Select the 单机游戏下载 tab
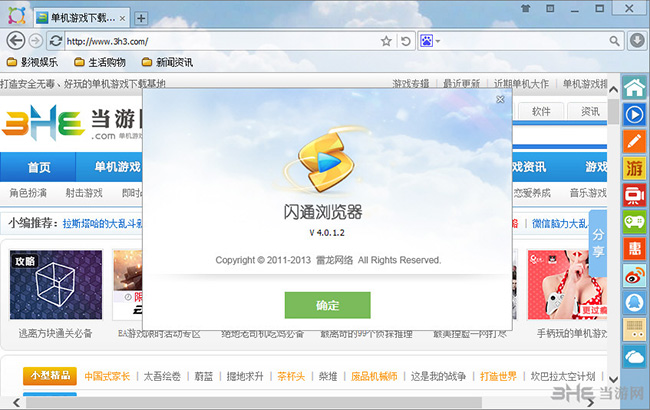Screen dimensions: 650x410 click(x=81, y=18)
